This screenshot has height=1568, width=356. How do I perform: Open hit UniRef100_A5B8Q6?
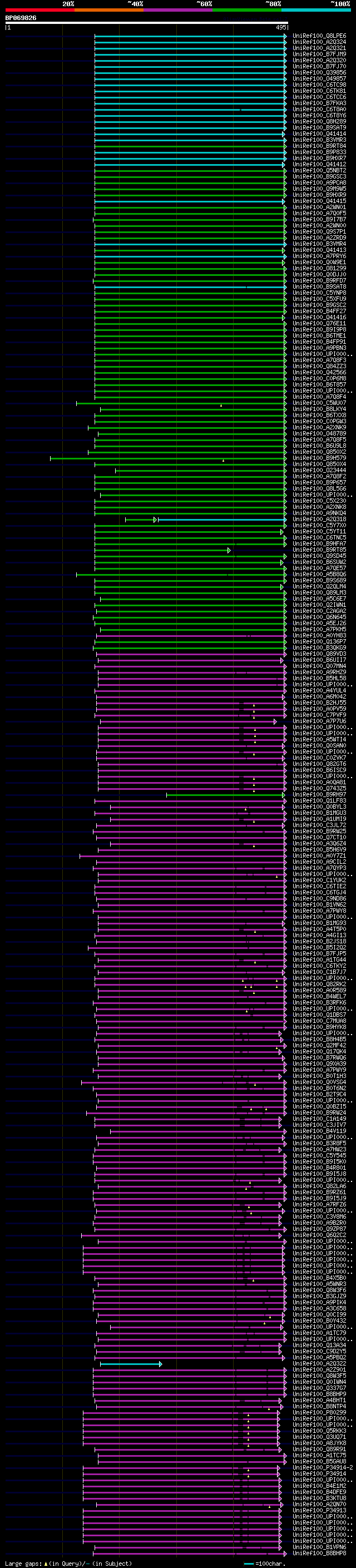pyautogui.click(x=319, y=574)
